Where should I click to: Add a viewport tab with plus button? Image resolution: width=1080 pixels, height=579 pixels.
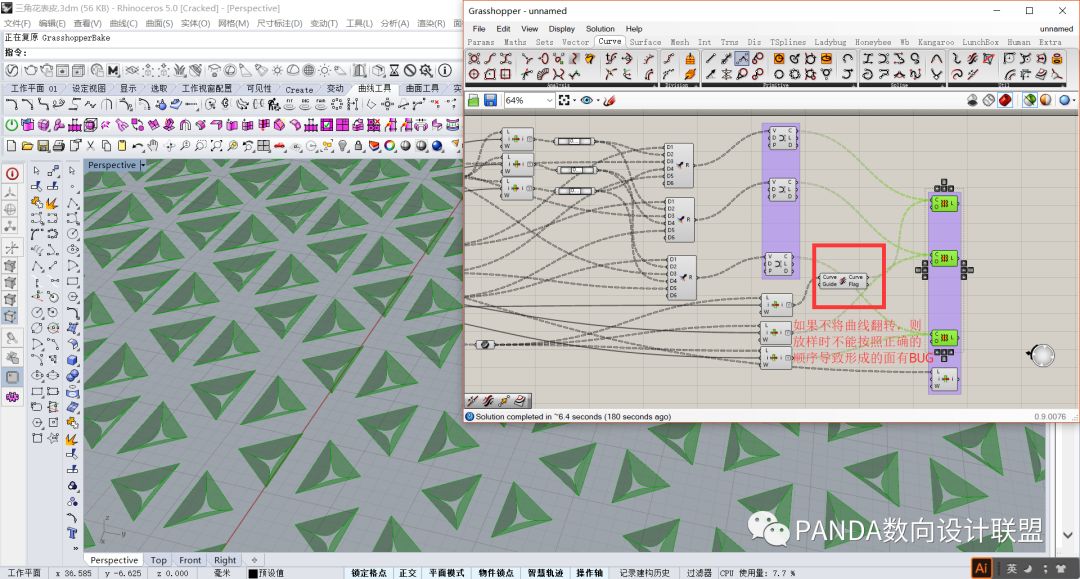click(x=254, y=560)
